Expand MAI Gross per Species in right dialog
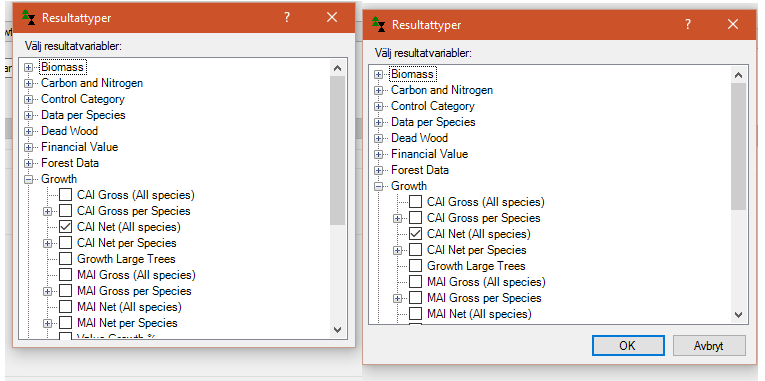 point(398,299)
